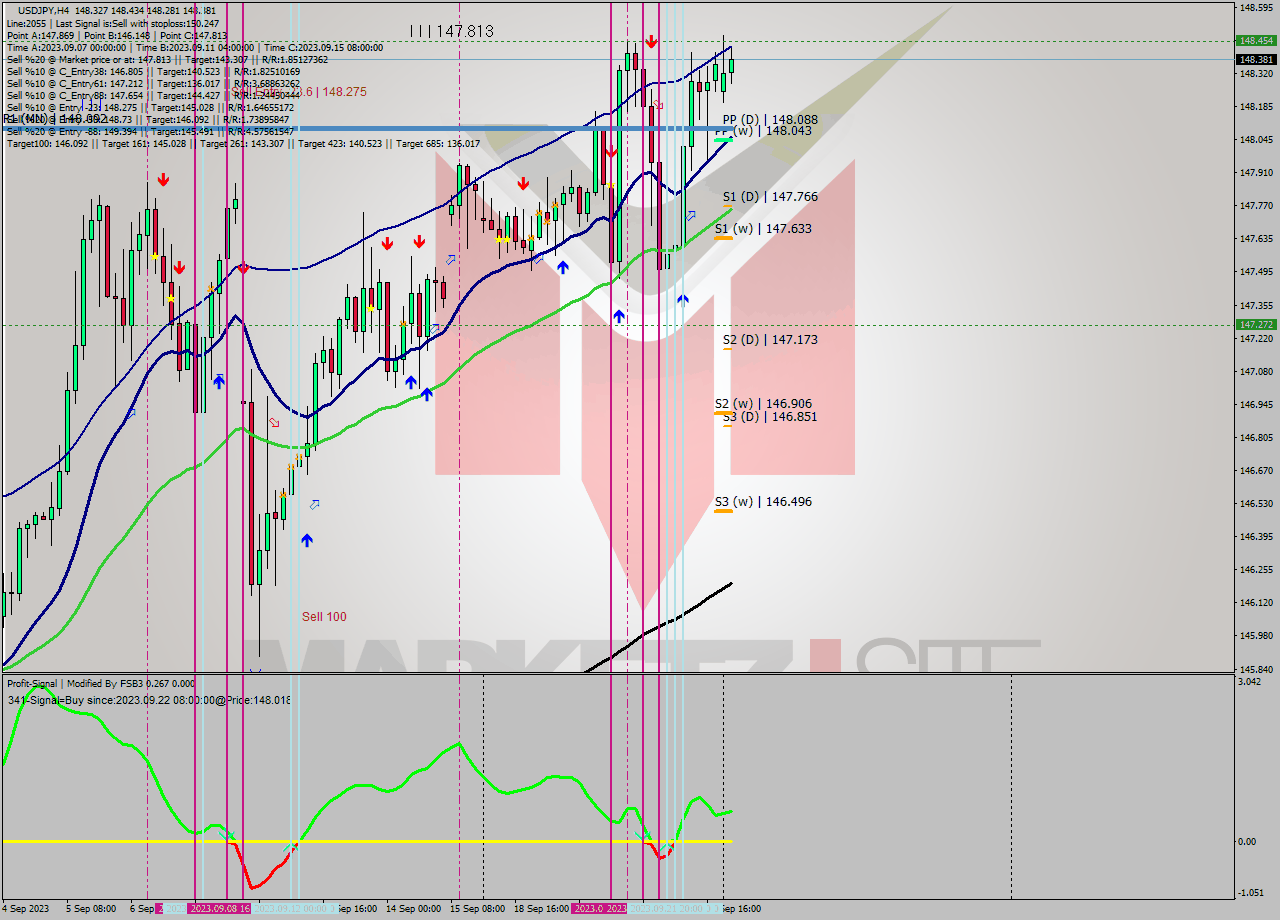The width and height of the screenshot is (1280, 920).
Task: Select the 'S2 (D) | 147.173' support label
Action: pos(770,340)
